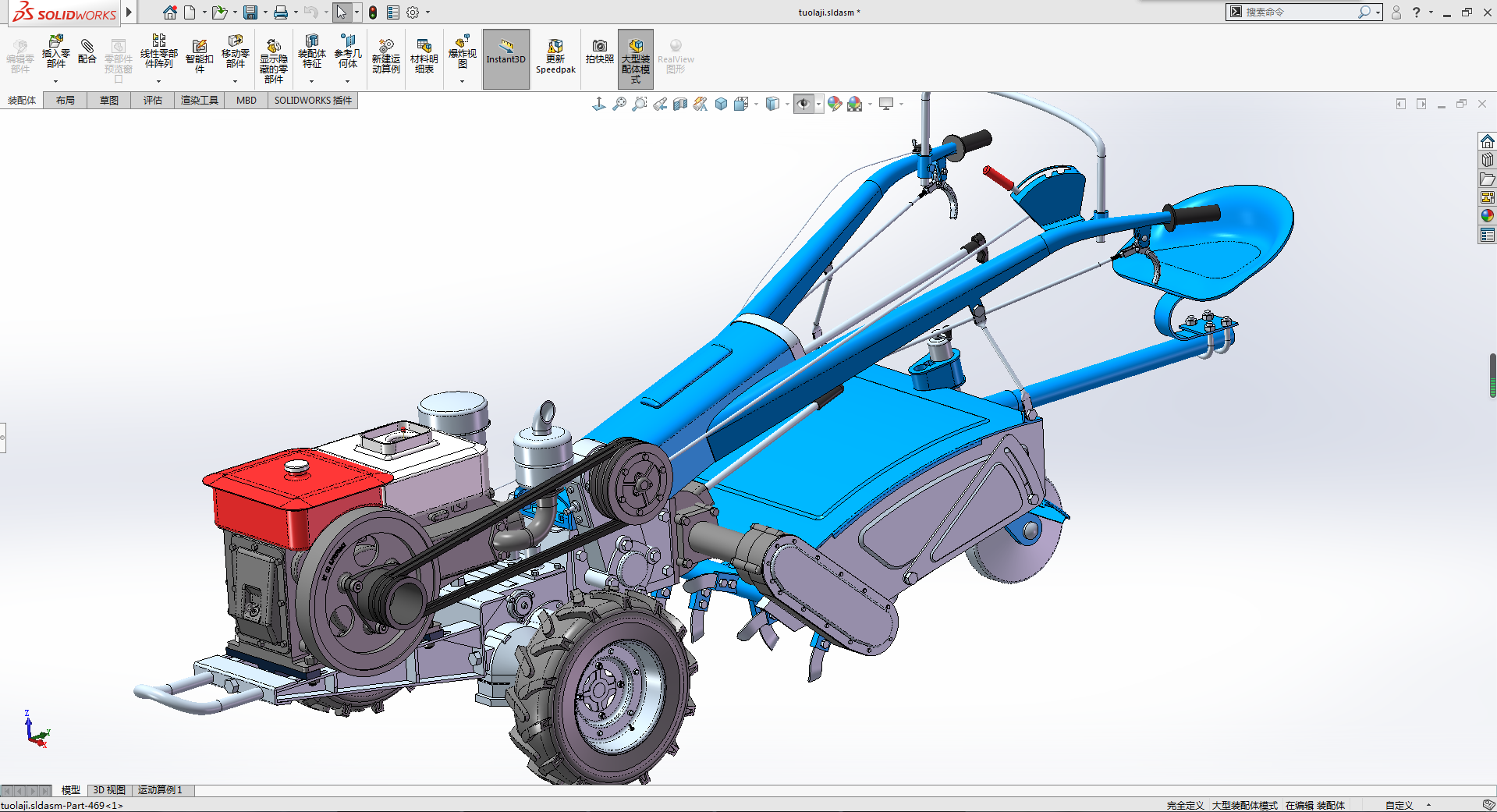Open the Smart Fasteners (智能扣件) tool
Screen dimensions: 1497x812
(199, 48)
